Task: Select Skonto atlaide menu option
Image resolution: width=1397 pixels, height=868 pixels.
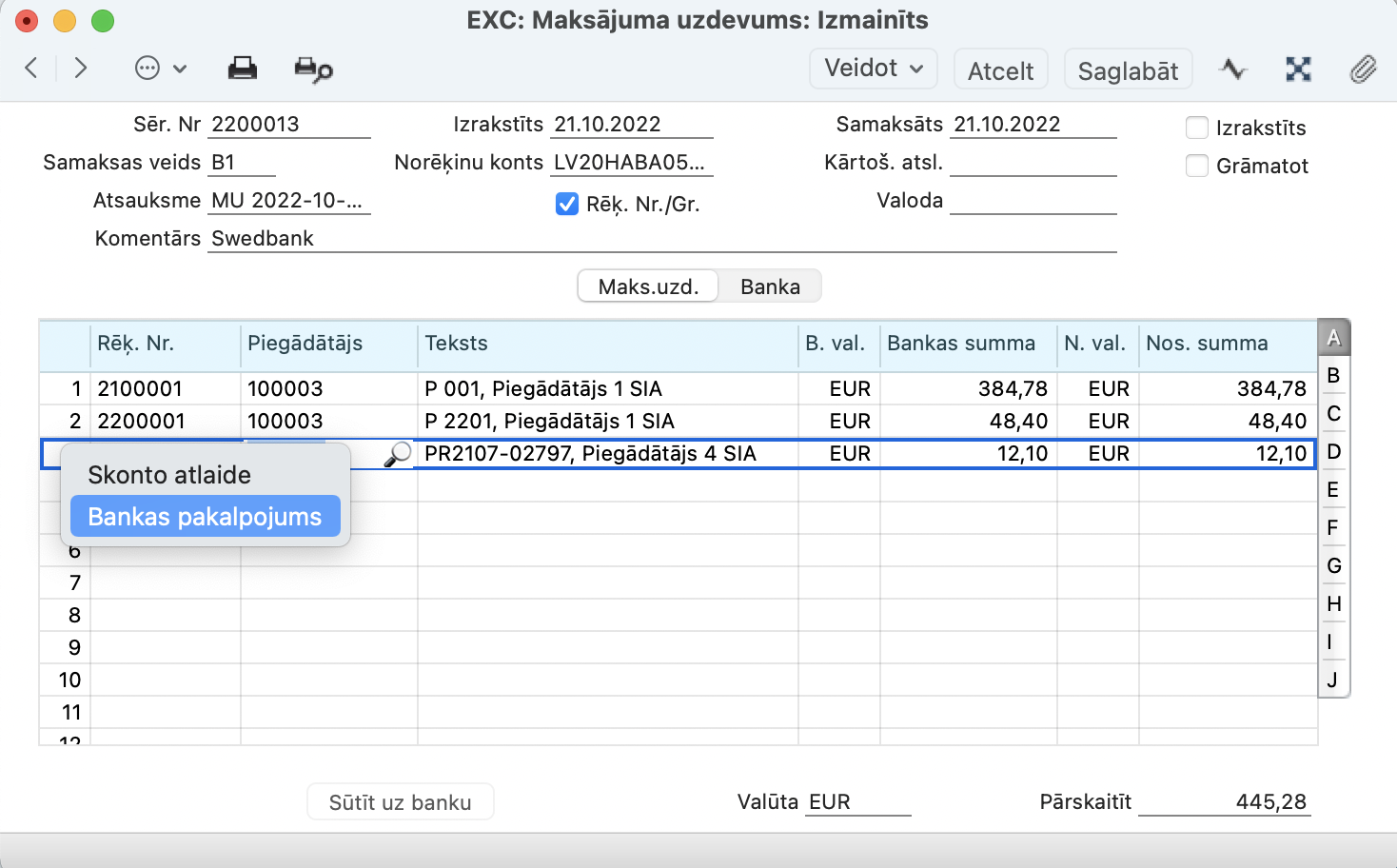Action: pyautogui.click(x=169, y=475)
